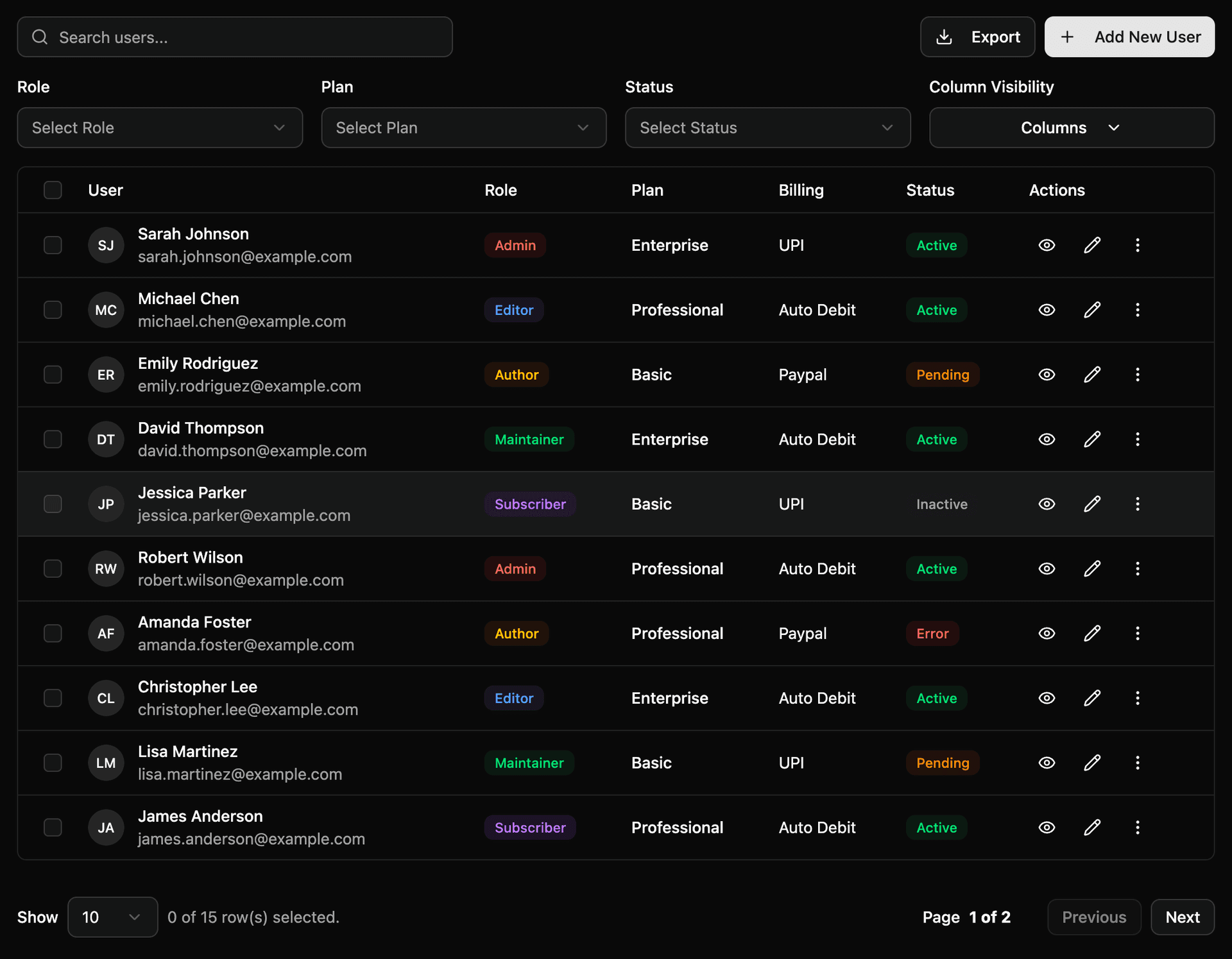This screenshot has height=959, width=1232.
Task: Tick Robert Wilson's row checkbox
Action: 53,568
